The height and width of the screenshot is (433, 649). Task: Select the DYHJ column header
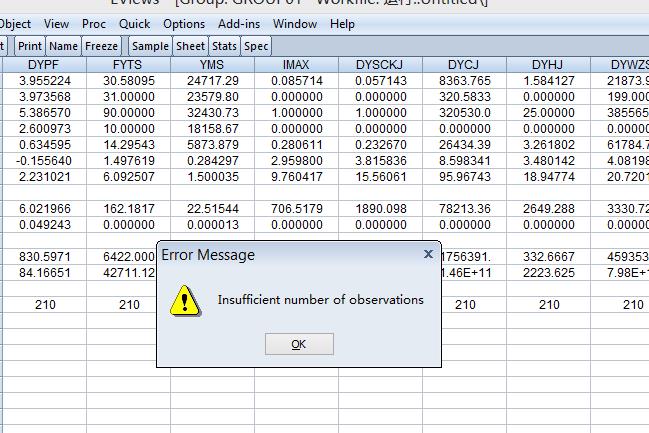[548, 65]
